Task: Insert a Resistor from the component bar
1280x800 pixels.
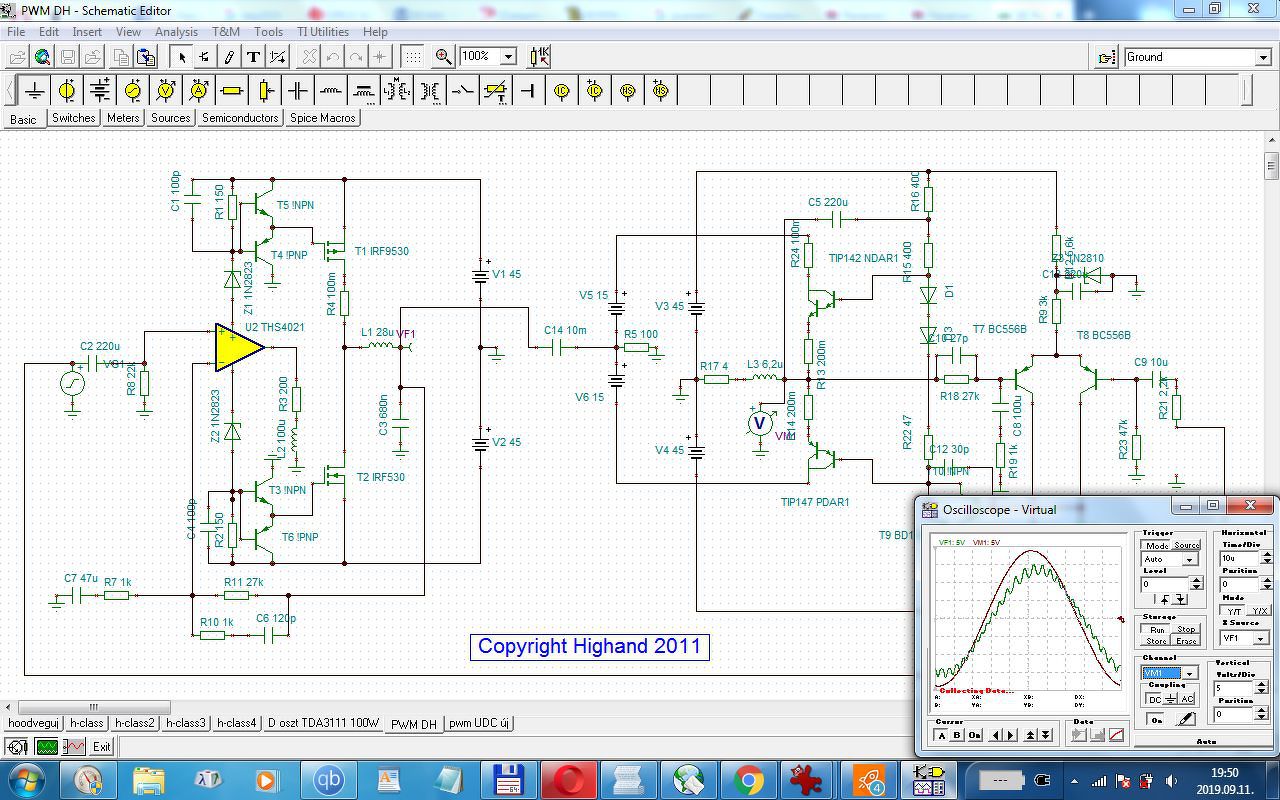Action: pos(232,91)
